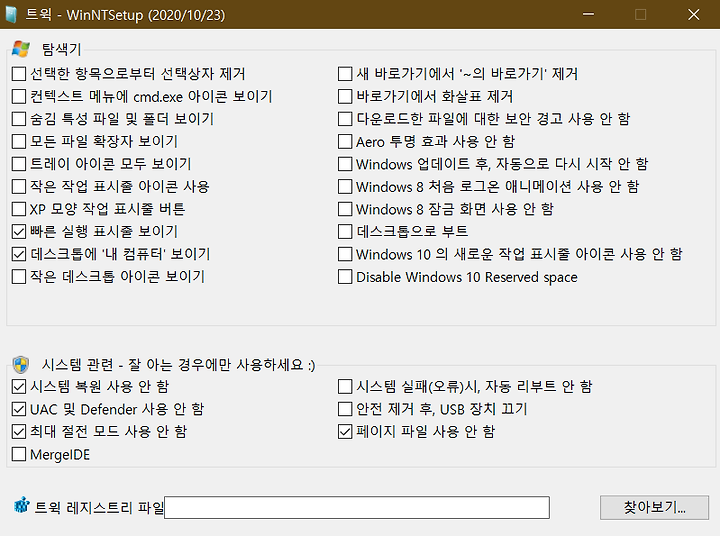The image size is (720, 536).
Task: Check Windows 10 새로운 작업 표시줄 아이콘 사용 안 함
Action: pos(345,254)
